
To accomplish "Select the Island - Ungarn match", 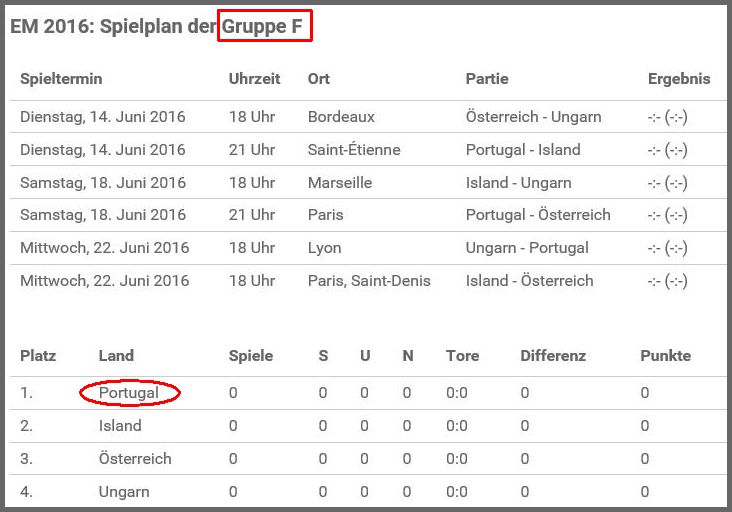I will [x=519, y=183].
